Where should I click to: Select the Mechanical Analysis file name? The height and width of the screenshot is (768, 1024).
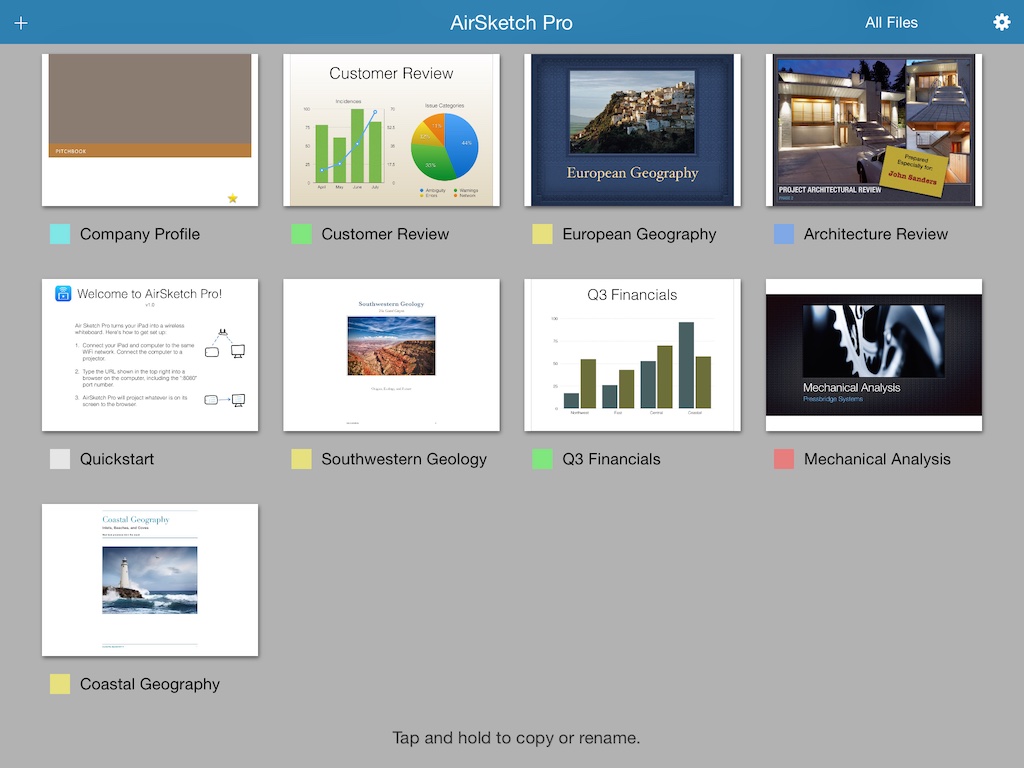(877, 460)
